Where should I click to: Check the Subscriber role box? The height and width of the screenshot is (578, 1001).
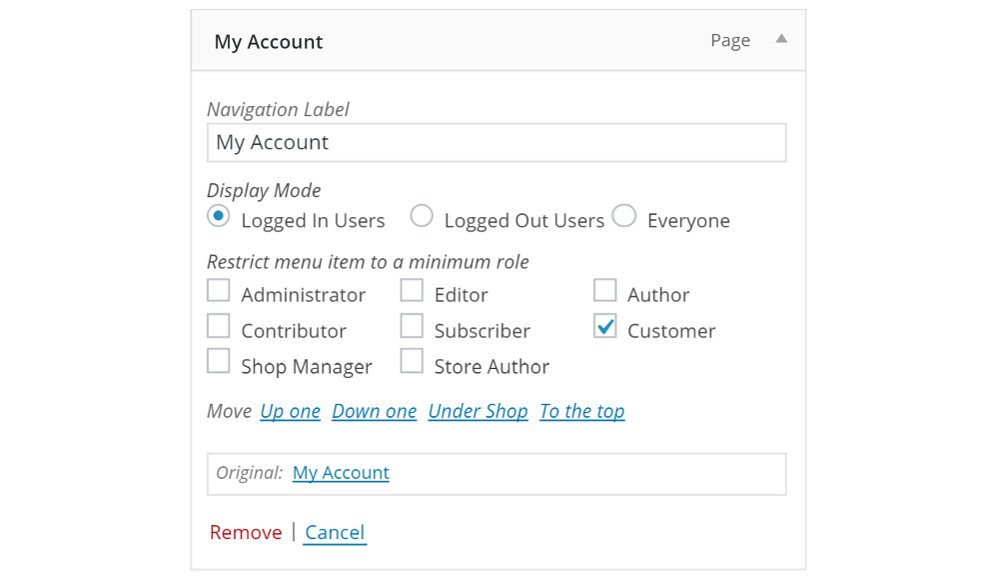click(x=412, y=326)
